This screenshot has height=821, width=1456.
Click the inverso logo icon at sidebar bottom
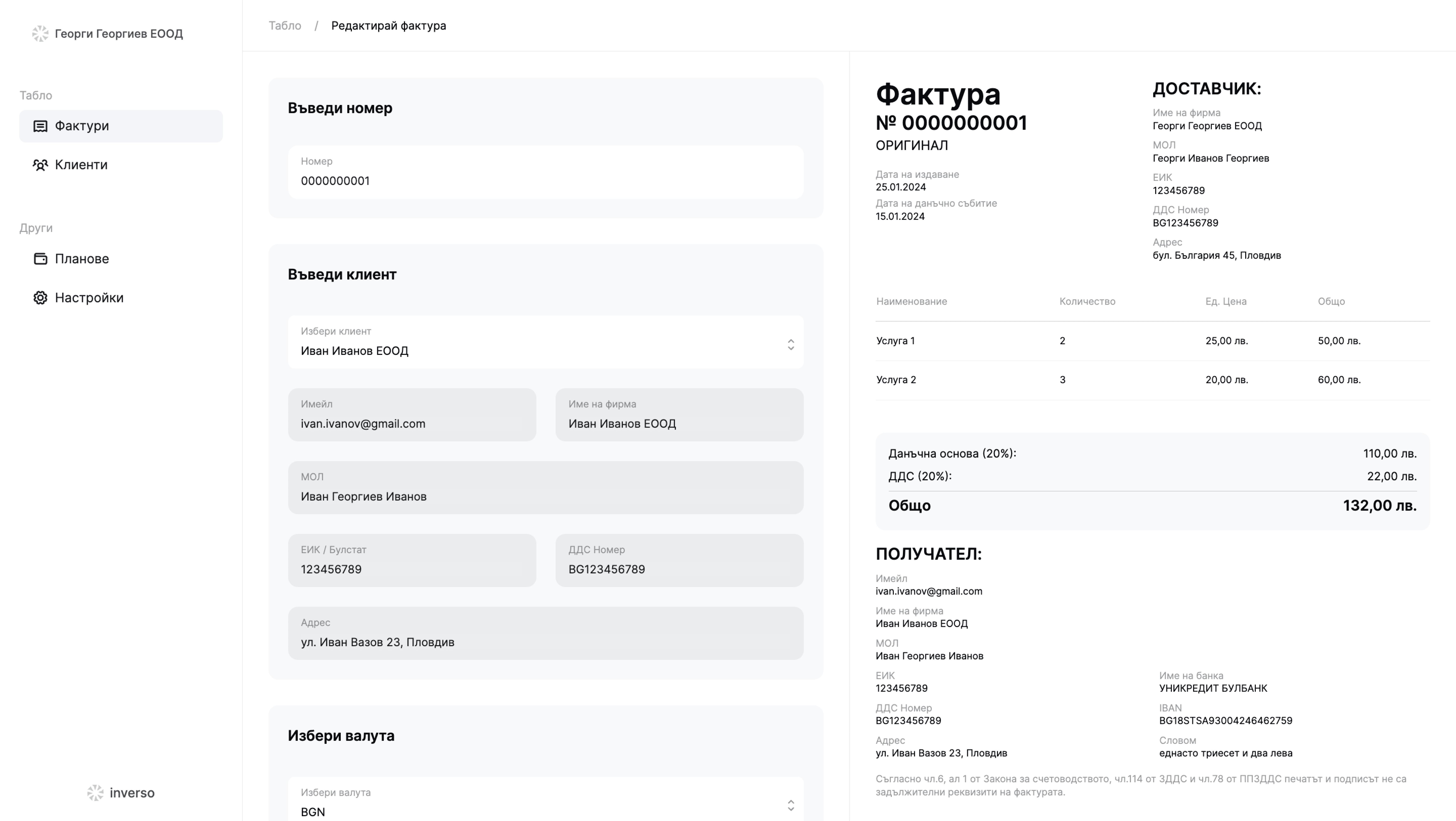point(95,793)
